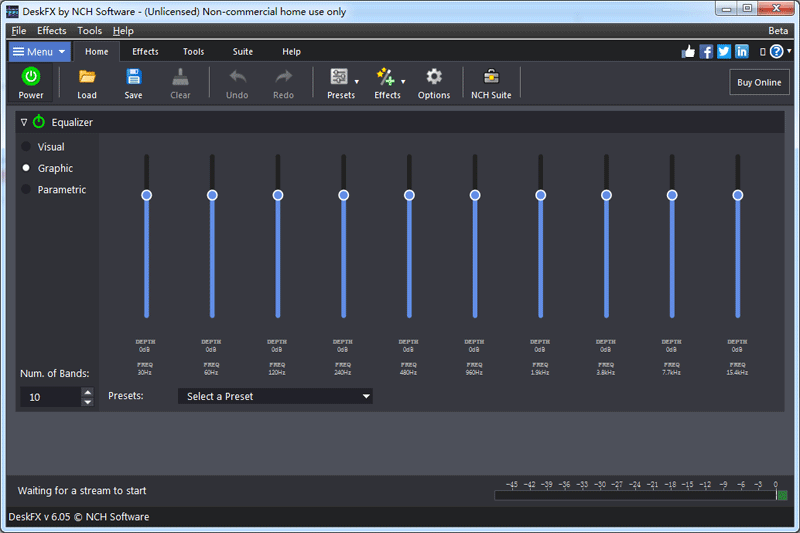Click the 960Hz band slider handle
This screenshot has width=800, height=533.
[x=475, y=195]
